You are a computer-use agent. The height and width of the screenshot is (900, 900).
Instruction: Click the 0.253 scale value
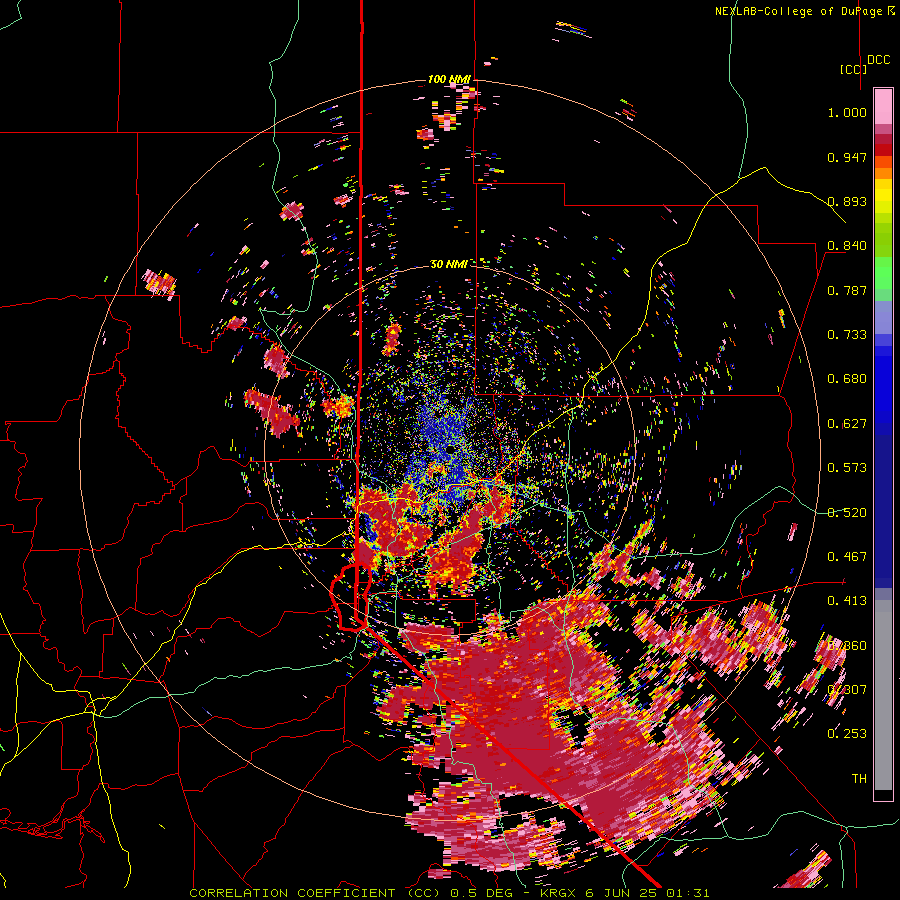847,734
